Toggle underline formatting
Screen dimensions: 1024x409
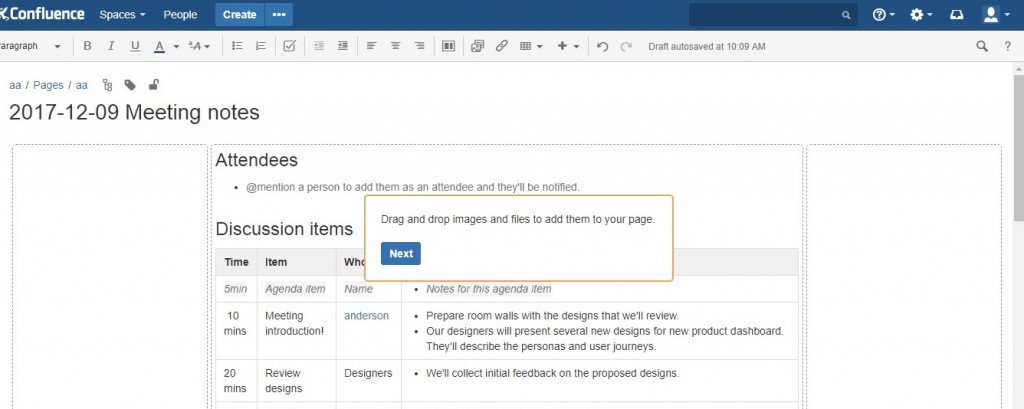(x=135, y=46)
